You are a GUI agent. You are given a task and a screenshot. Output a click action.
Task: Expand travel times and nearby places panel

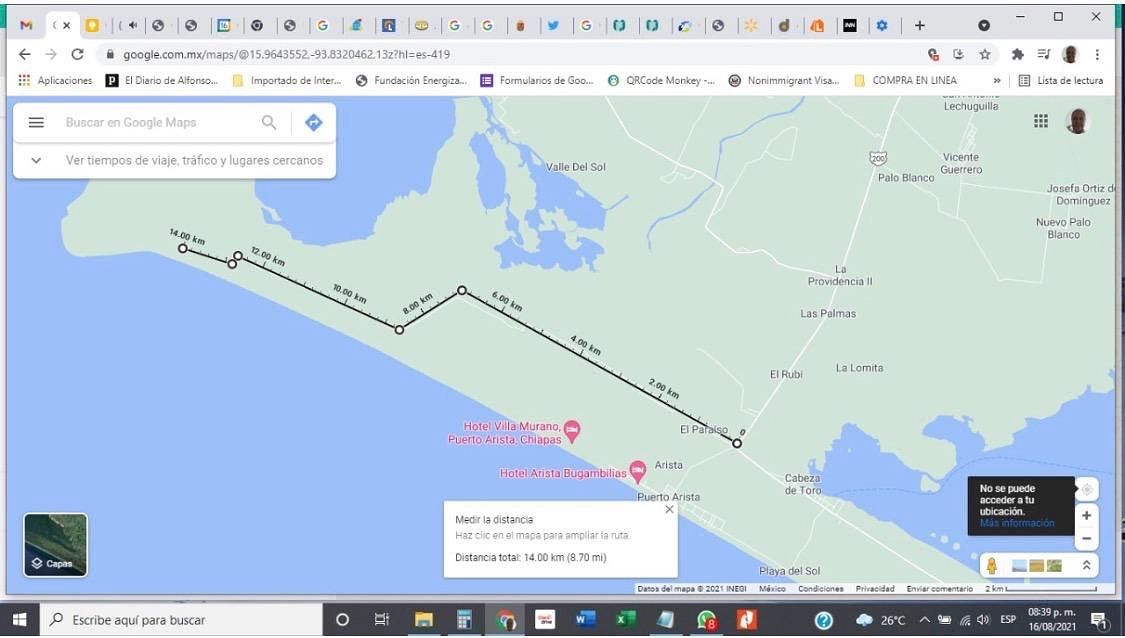click(x=37, y=160)
